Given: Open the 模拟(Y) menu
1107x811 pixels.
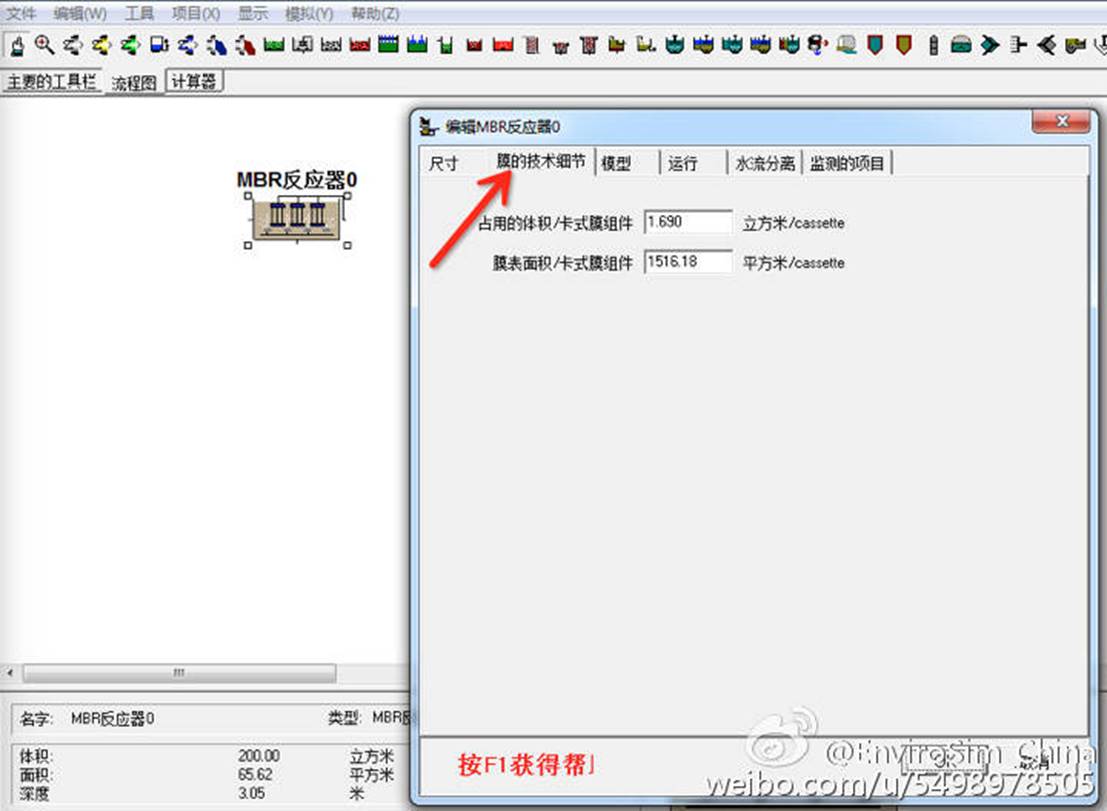Looking at the screenshot, I should click(x=308, y=14).
